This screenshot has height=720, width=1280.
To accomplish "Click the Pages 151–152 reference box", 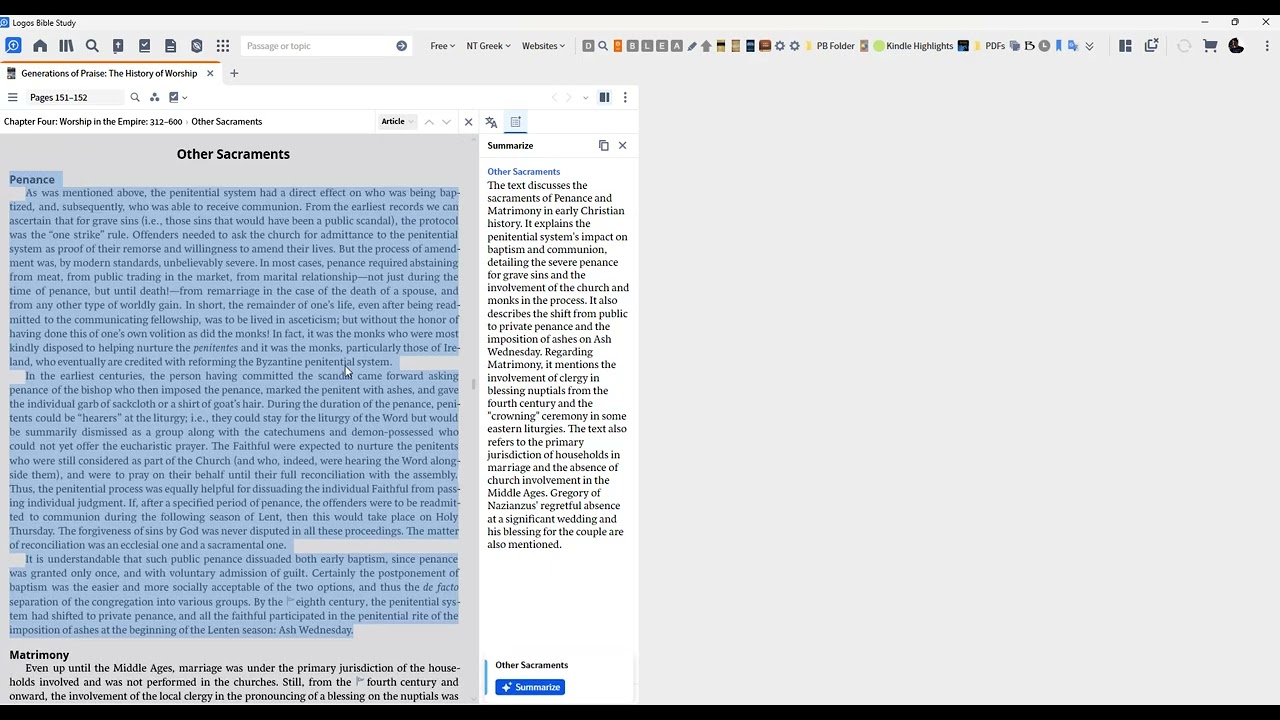I will 74,97.
